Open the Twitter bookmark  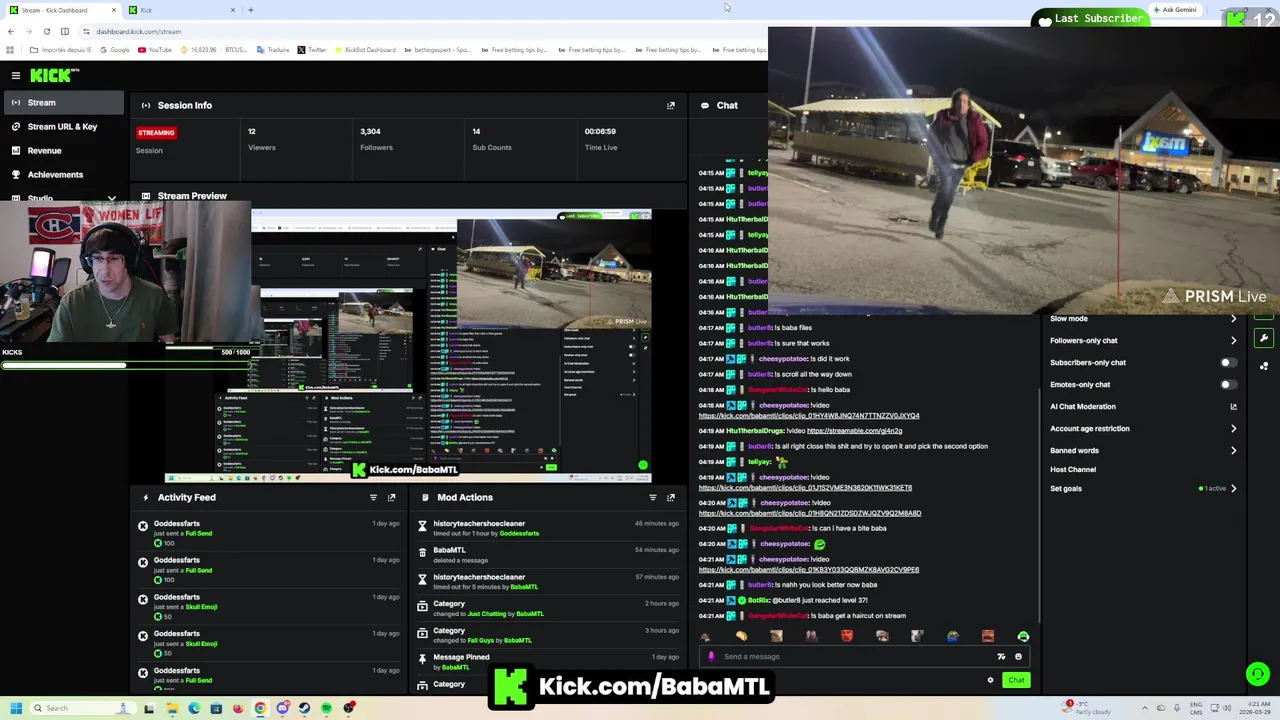coord(311,50)
